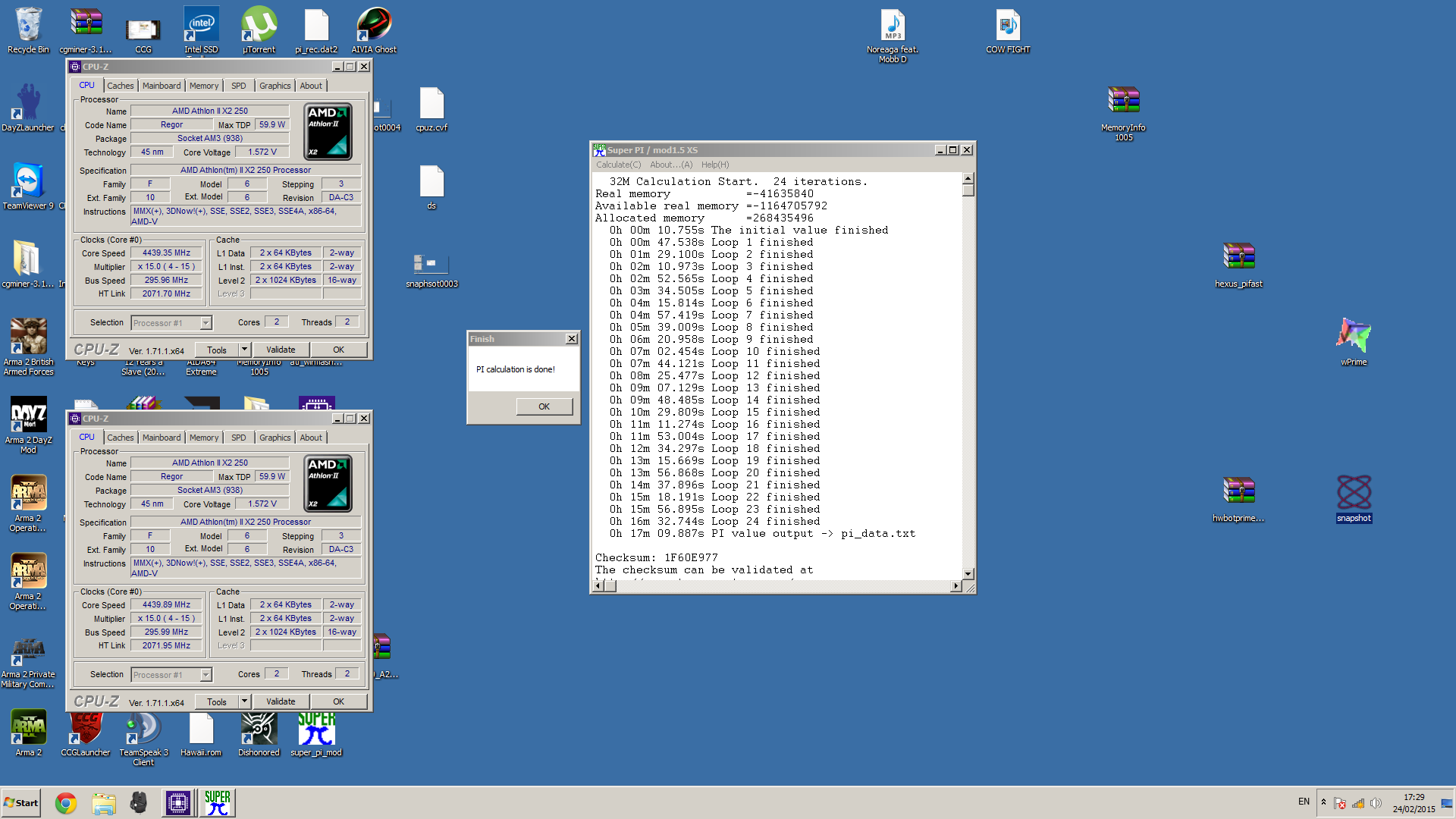The image size is (1456, 819).
Task: Launch CCGLauncher desktop shortcut
Action: (x=86, y=733)
